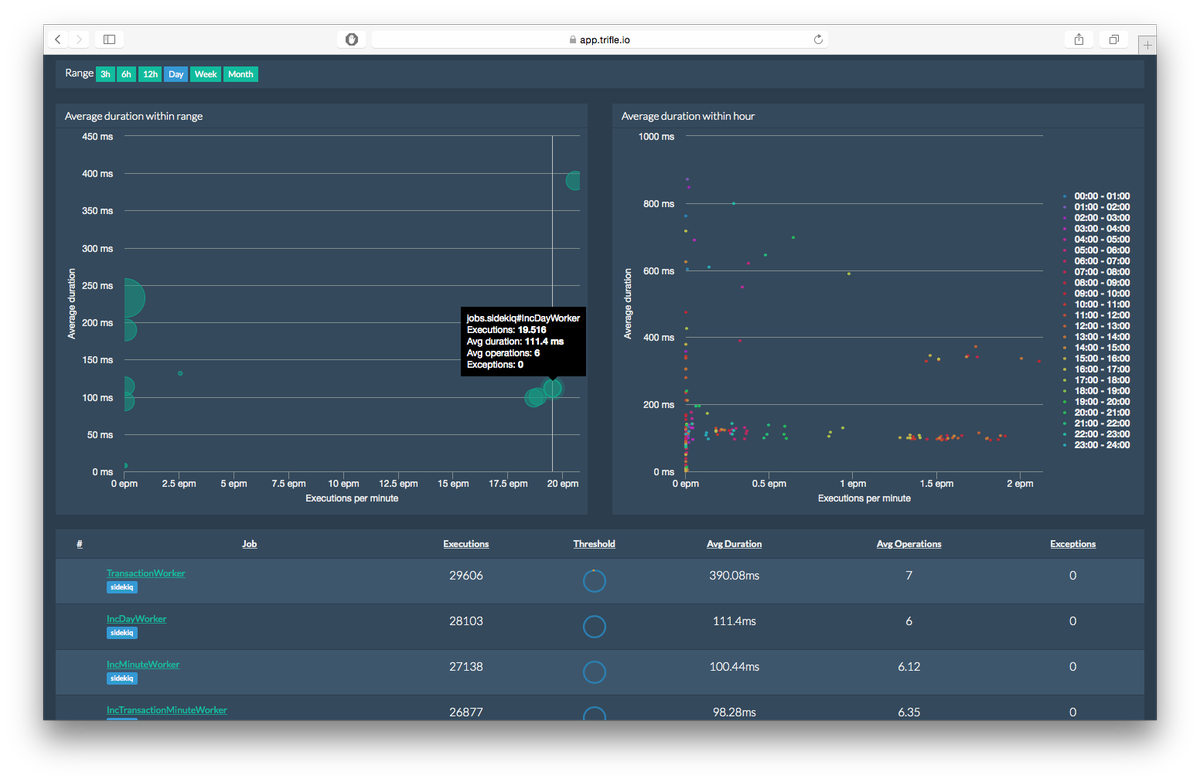
Task: Open the IncMinuteWorker job link
Action: pyautogui.click(x=143, y=664)
